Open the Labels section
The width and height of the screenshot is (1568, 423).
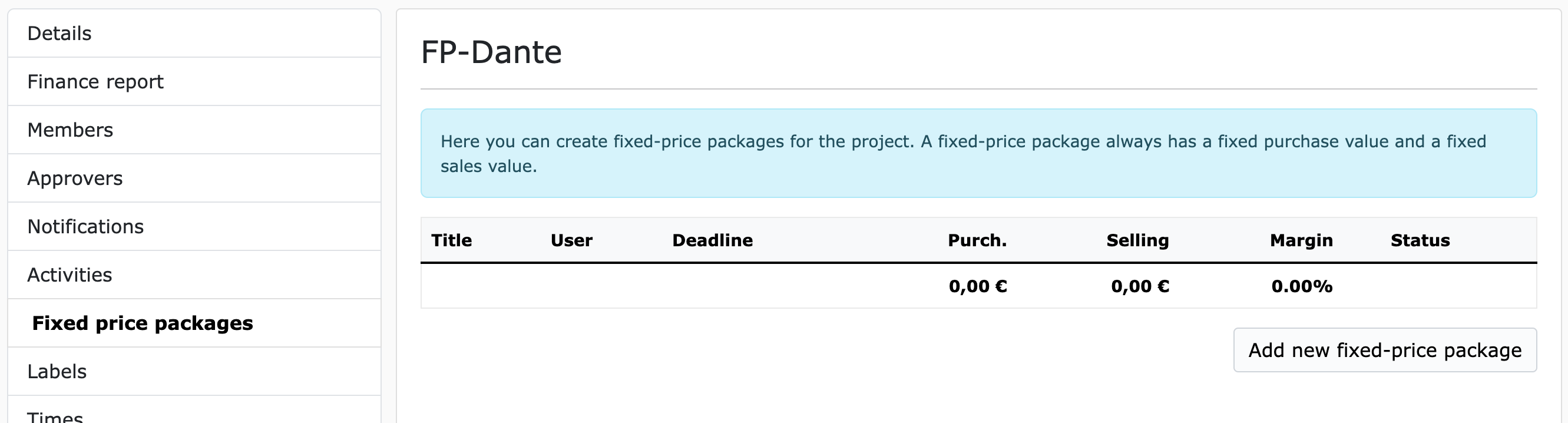(x=57, y=371)
